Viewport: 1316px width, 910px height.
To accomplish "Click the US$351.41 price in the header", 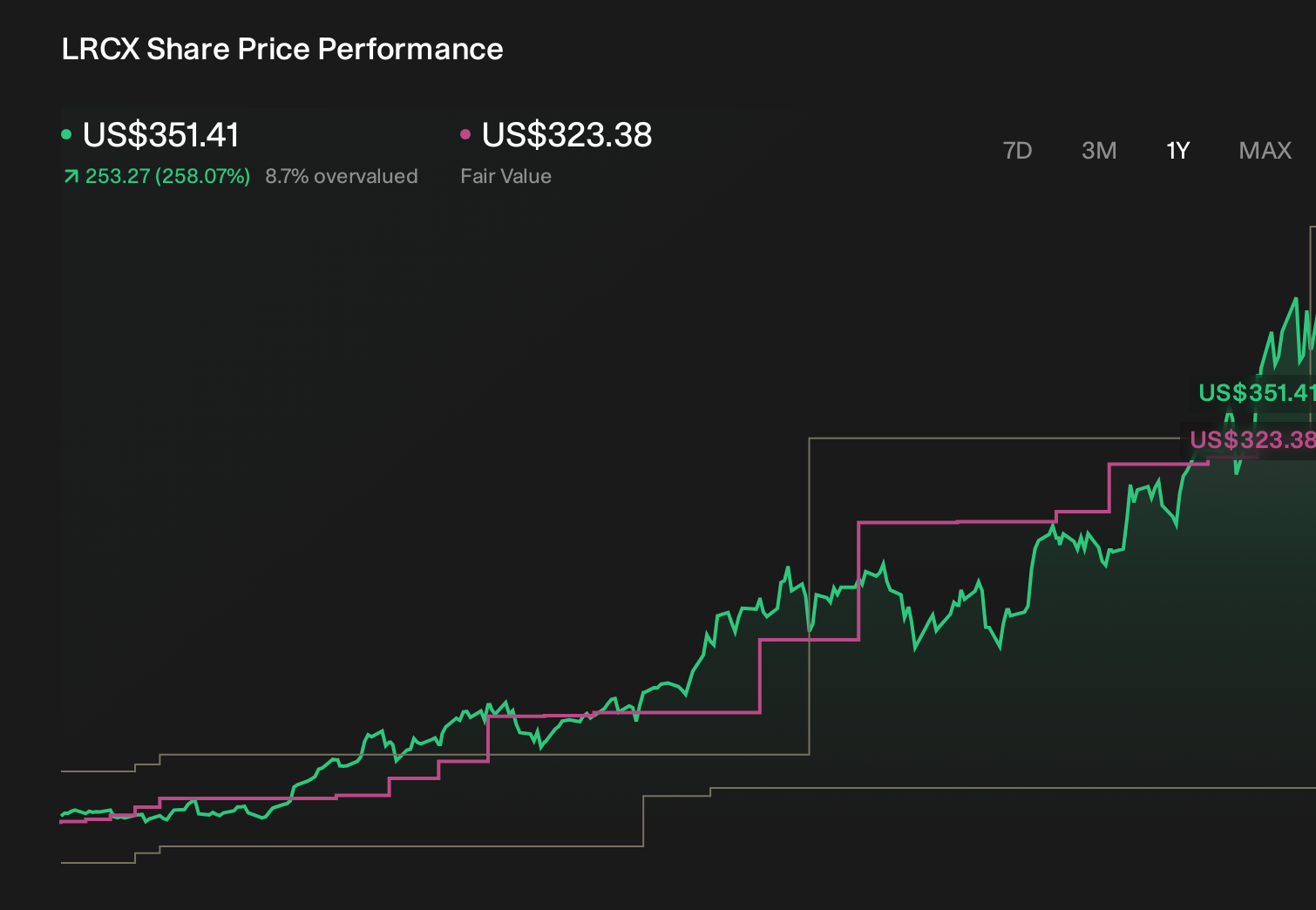I will 160,135.
